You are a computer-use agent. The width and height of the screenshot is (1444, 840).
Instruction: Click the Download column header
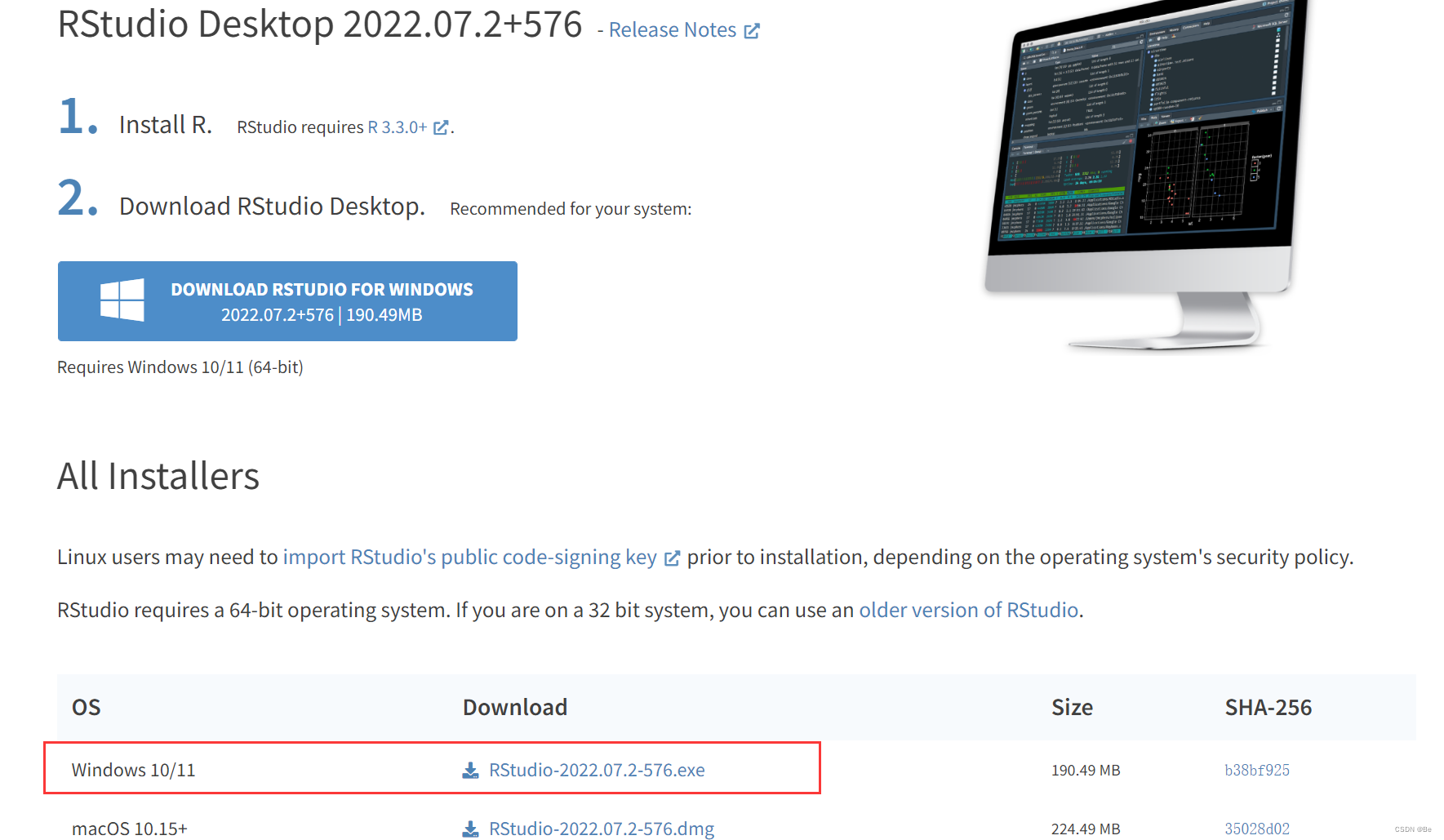click(515, 708)
